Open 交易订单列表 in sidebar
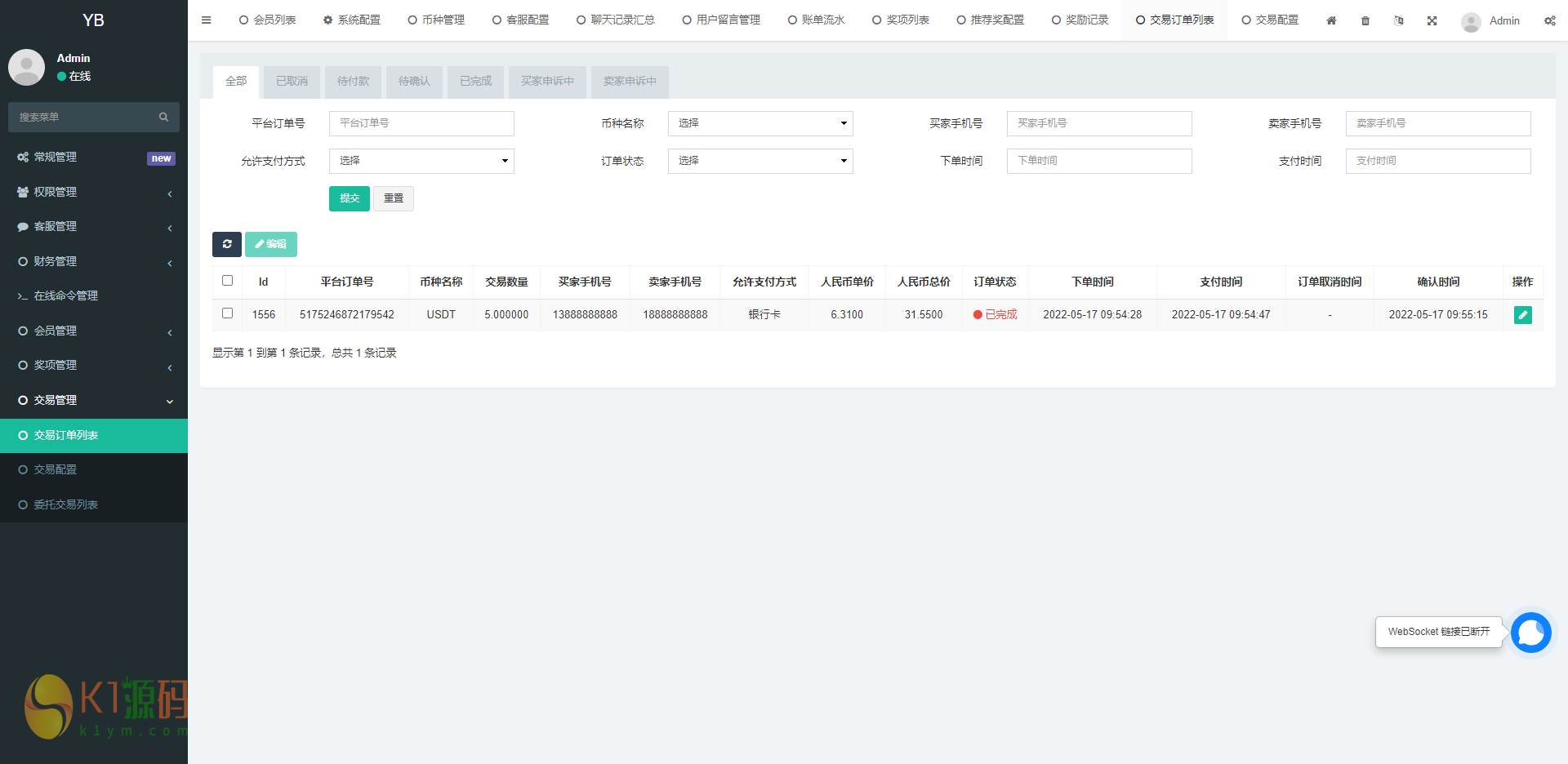 [94, 435]
